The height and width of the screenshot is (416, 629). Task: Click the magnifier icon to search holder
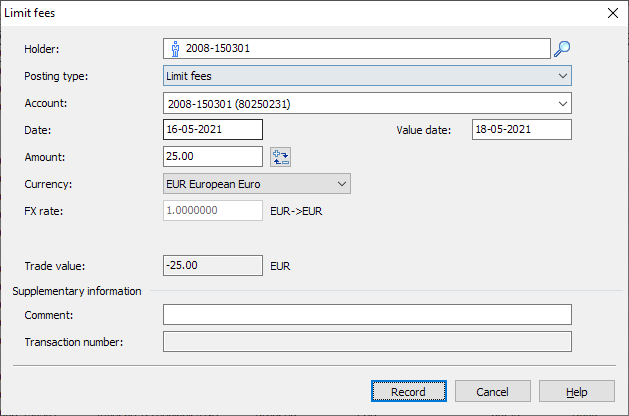click(562, 48)
